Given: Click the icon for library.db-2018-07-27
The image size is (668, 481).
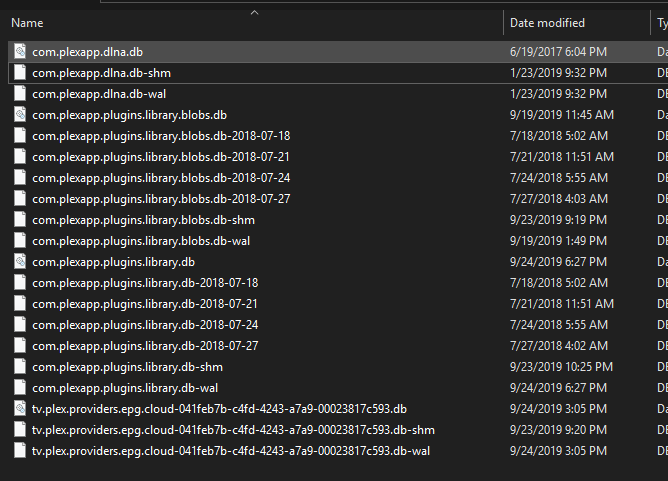Looking at the screenshot, I should (x=20, y=346).
